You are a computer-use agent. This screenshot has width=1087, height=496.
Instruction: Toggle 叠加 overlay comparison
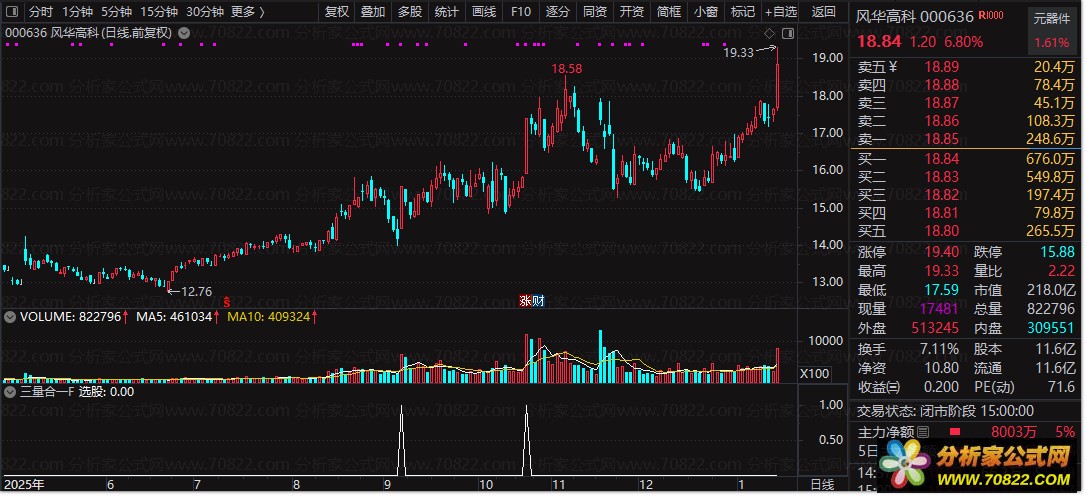click(x=373, y=12)
